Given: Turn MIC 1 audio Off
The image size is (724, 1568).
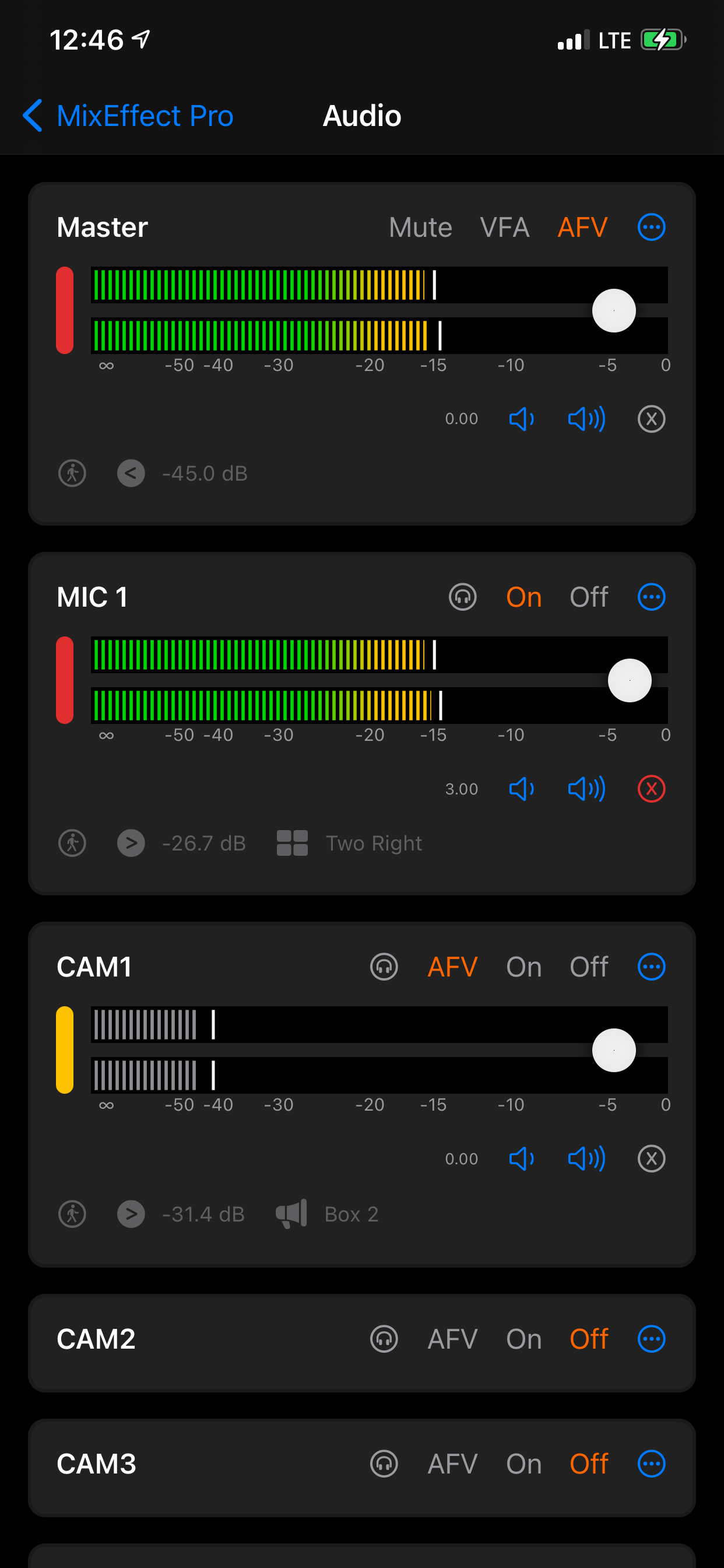Looking at the screenshot, I should 588,597.
